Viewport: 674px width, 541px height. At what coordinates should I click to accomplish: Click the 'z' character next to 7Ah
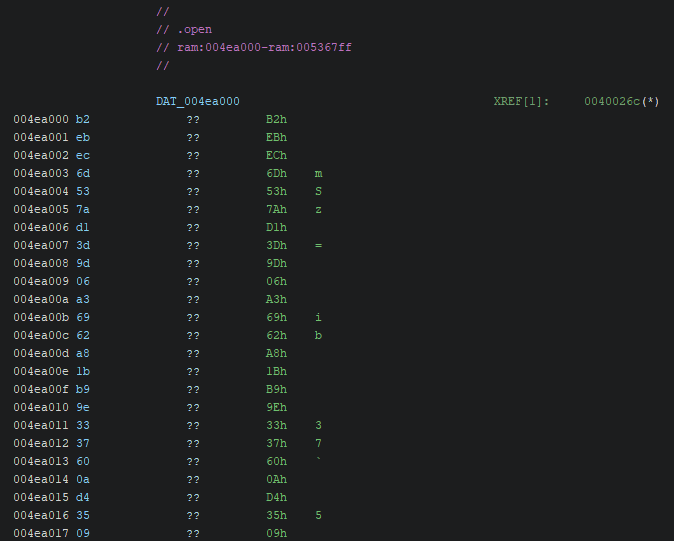pyautogui.click(x=318, y=210)
